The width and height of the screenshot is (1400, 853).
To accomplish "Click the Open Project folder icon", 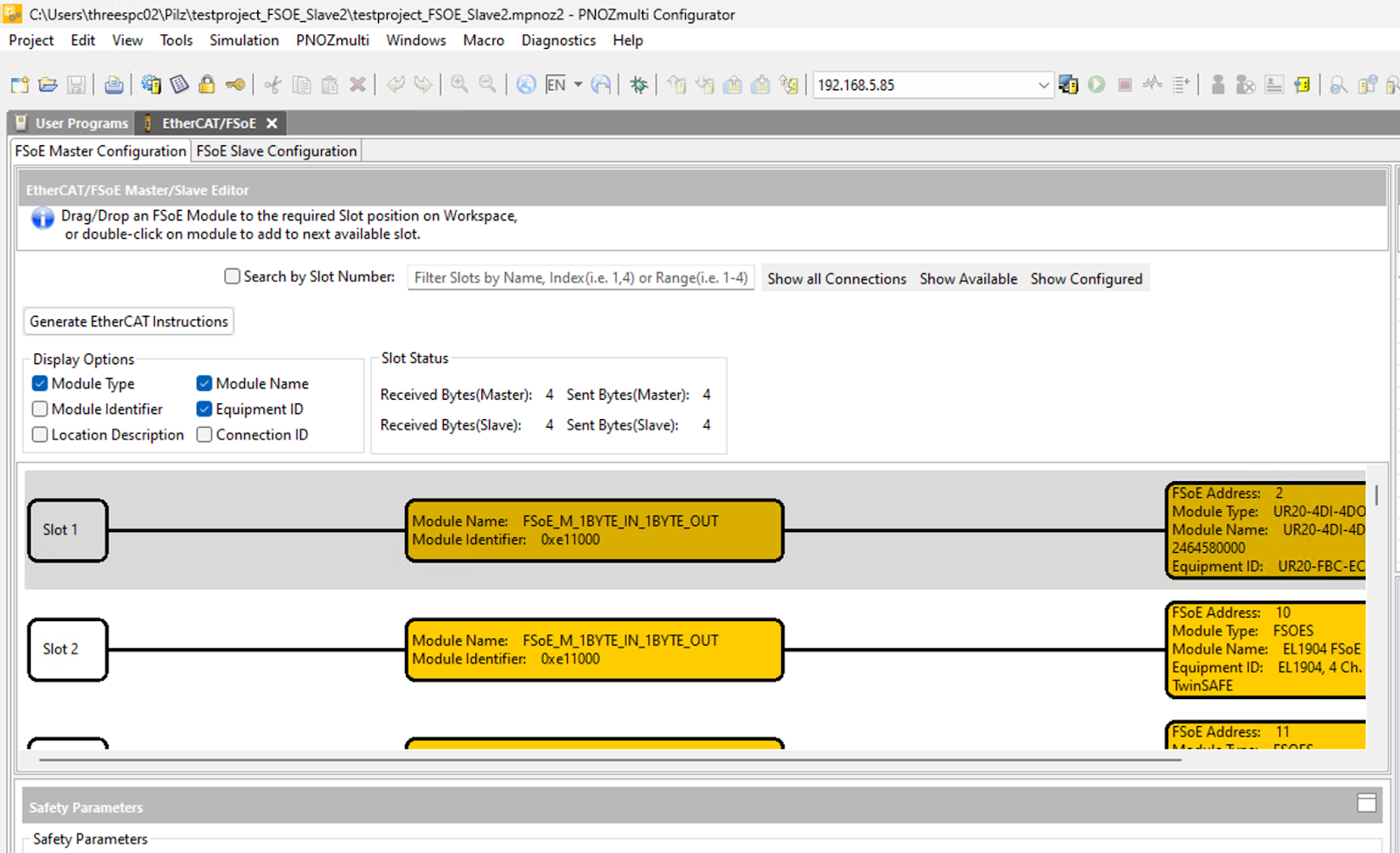I will click(48, 85).
